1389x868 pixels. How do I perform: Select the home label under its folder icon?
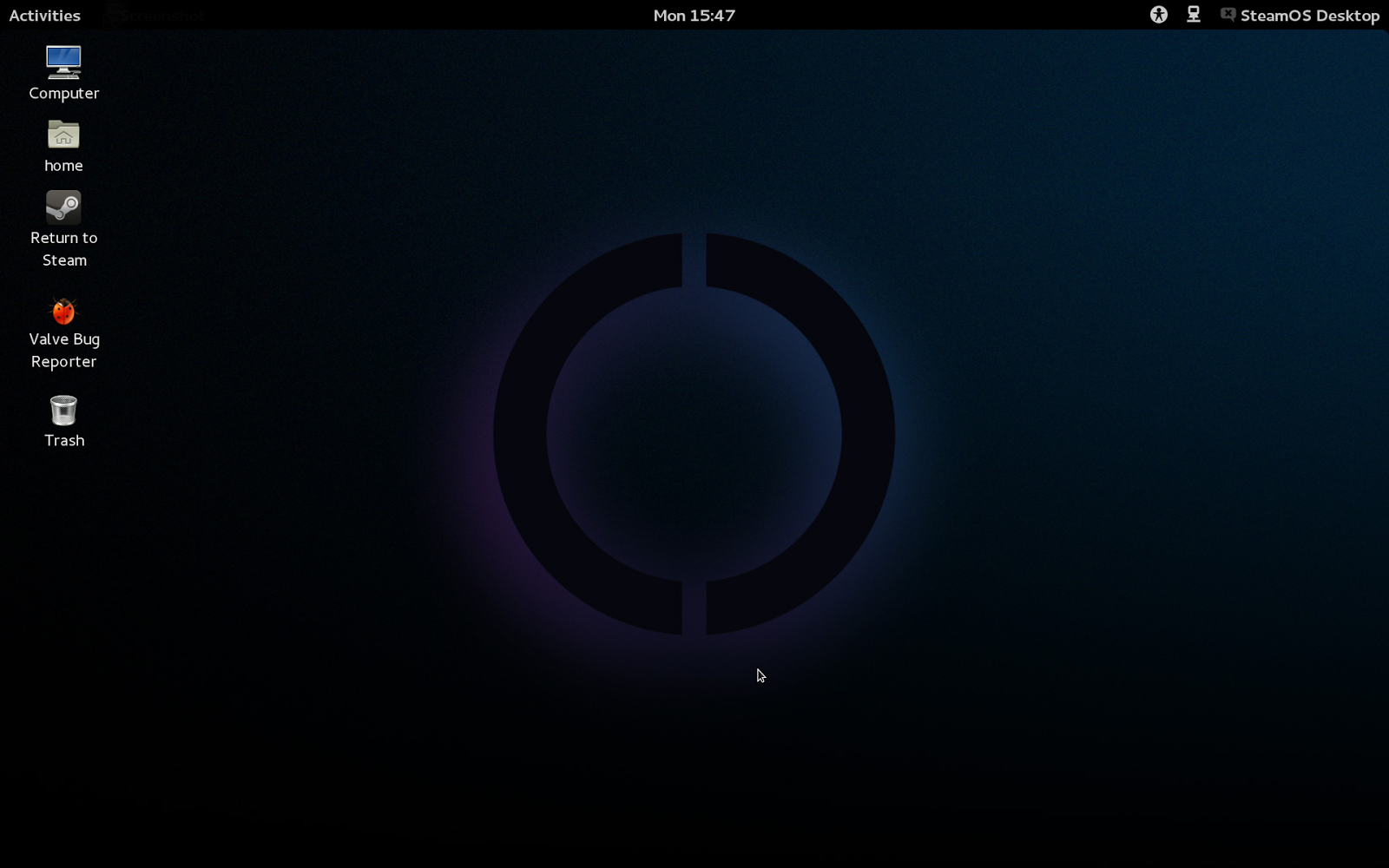click(63, 165)
